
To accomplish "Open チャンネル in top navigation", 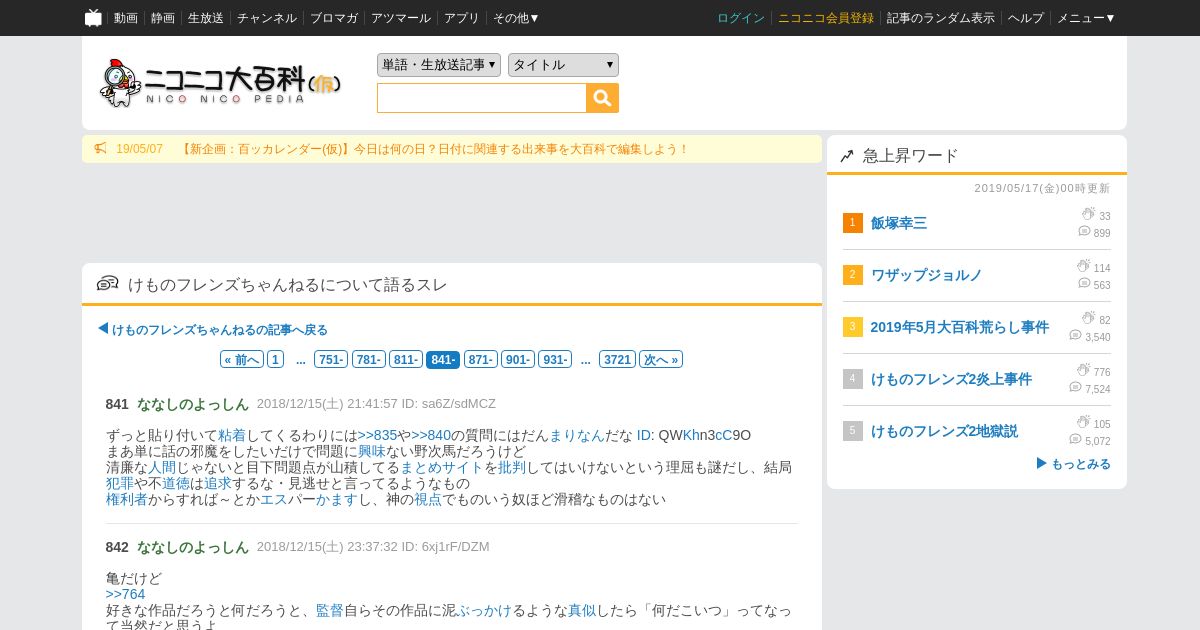I will (267, 18).
